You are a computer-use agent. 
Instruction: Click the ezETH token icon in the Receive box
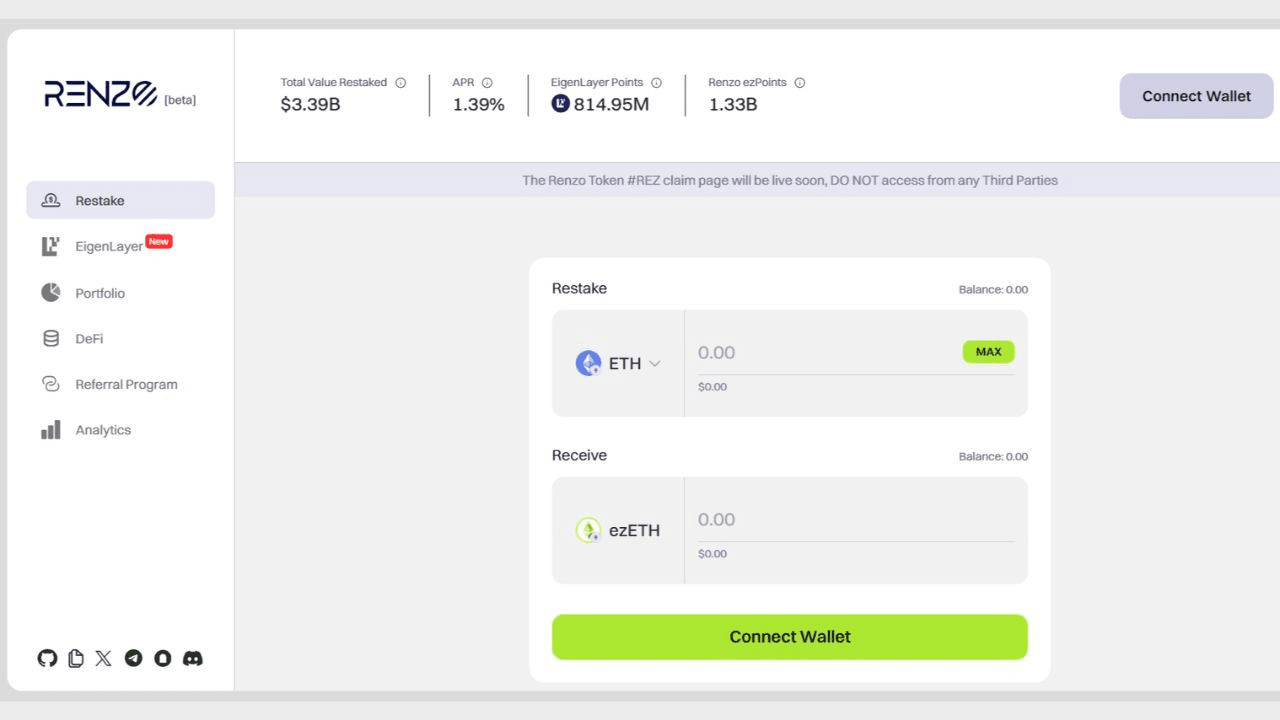[588, 530]
